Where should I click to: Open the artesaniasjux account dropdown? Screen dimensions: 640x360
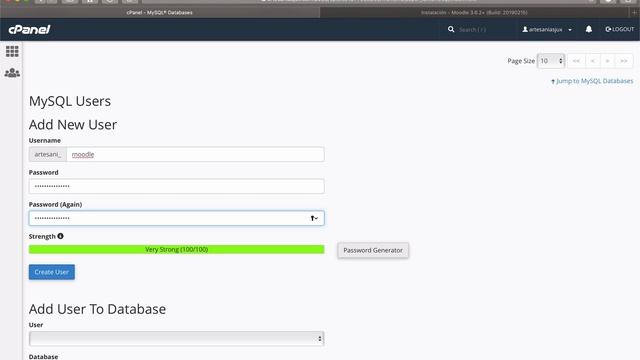tap(547, 29)
